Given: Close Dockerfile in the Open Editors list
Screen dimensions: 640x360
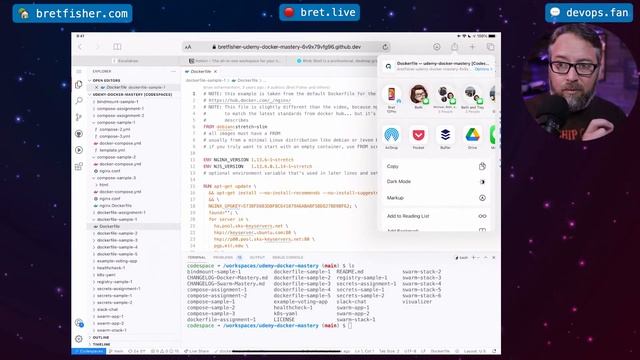Looking at the screenshot, I should [96, 87].
